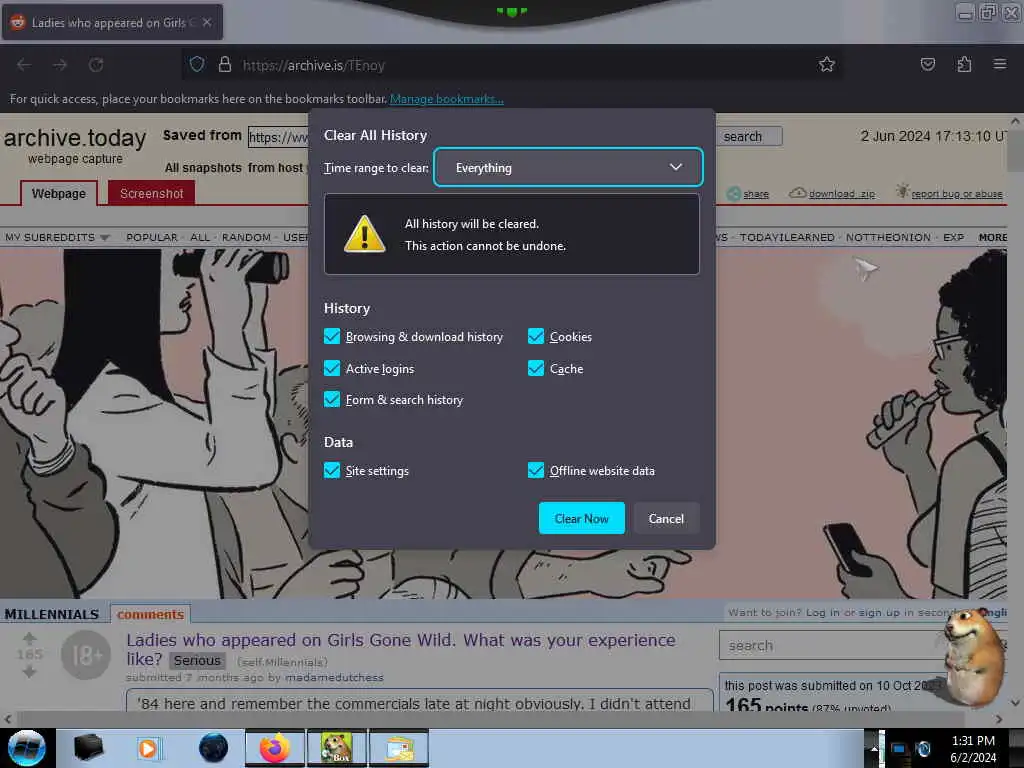Expand the MY SUBREDDITS dropdown
This screenshot has width=1024, height=768.
click(x=57, y=237)
